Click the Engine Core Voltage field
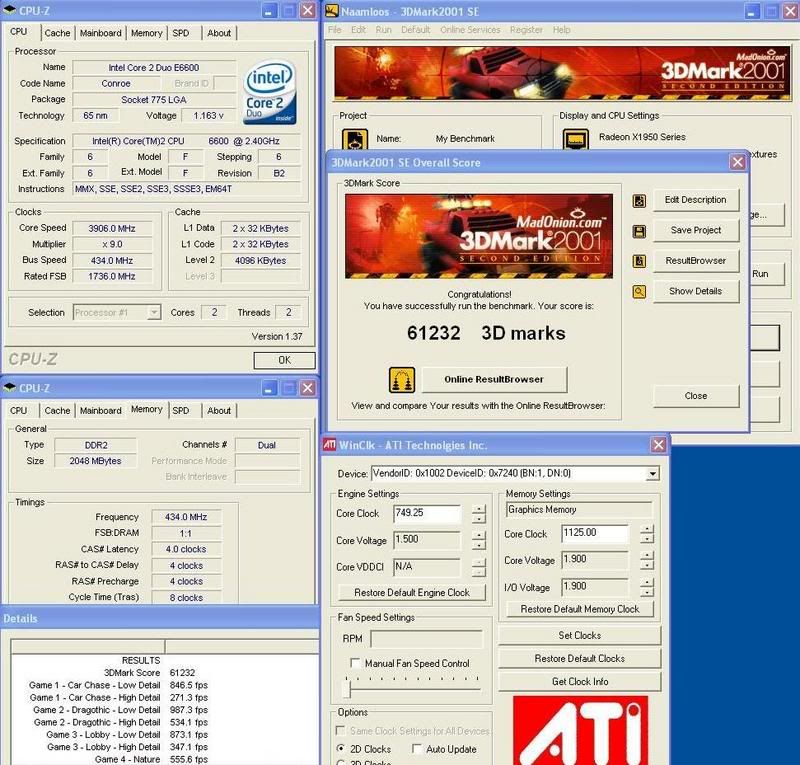The height and width of the screenshot is (765, 800). point(427,540)
